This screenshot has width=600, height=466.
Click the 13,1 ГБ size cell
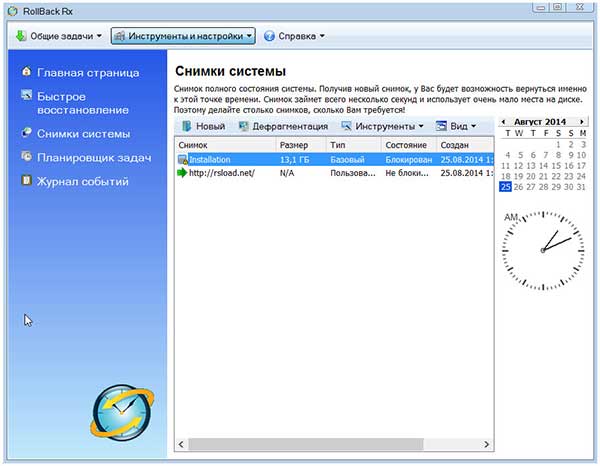(x=294, y=160)
